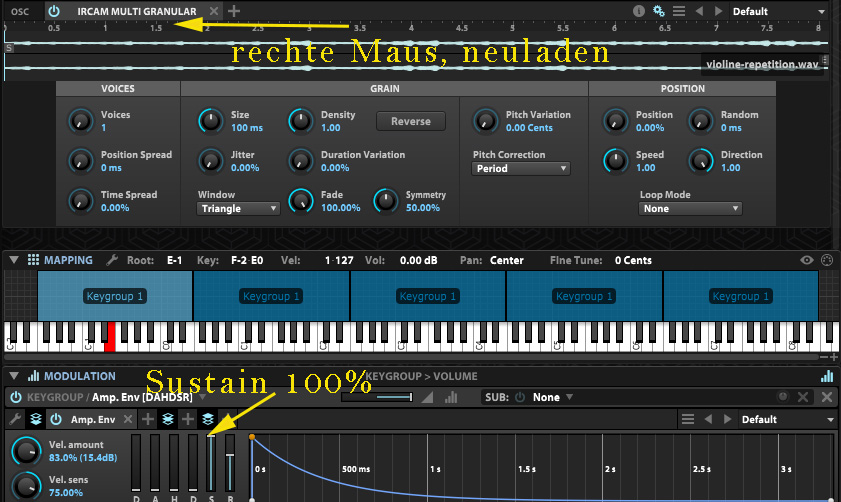Click the modulation amount slider
Viewport: 841px width, 502px height.
click(x=377, y=397)
